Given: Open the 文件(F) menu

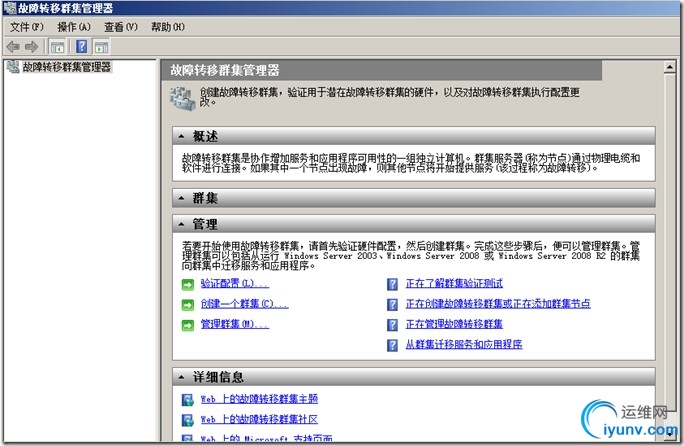Looking at the screenshot, I should 27,27.
